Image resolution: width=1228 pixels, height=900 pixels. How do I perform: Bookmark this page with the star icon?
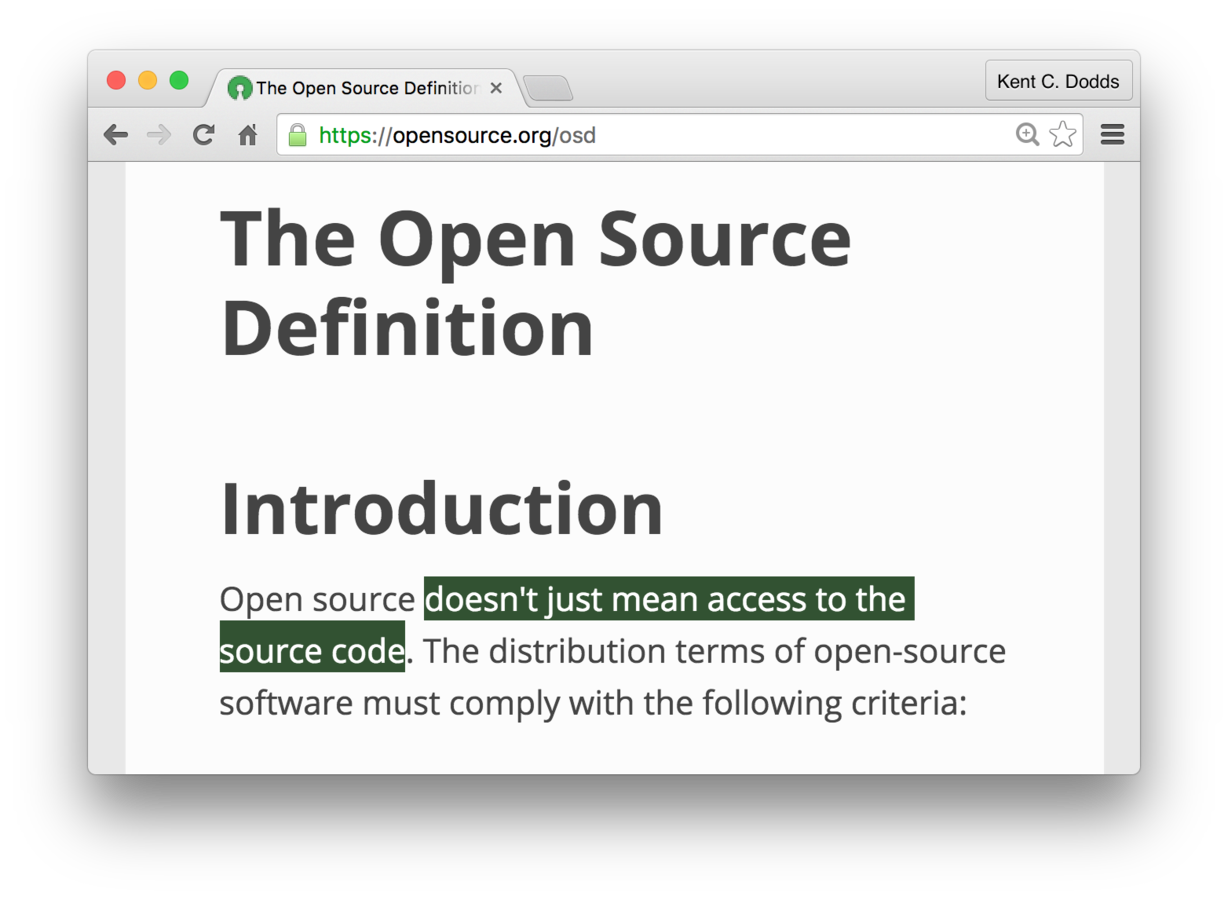1063,134
